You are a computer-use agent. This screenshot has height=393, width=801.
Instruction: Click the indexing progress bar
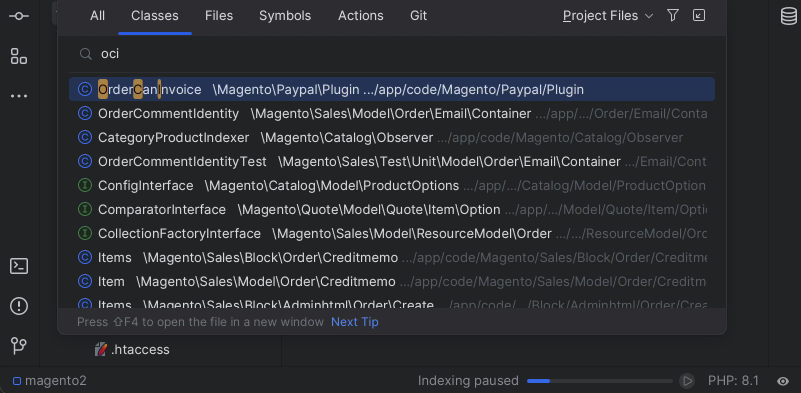(x=600, y=381)
